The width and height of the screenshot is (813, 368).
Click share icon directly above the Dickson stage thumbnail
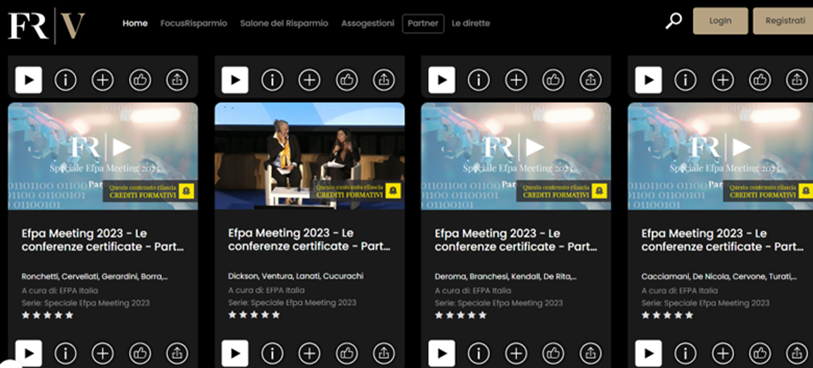[x=384, y=80]
